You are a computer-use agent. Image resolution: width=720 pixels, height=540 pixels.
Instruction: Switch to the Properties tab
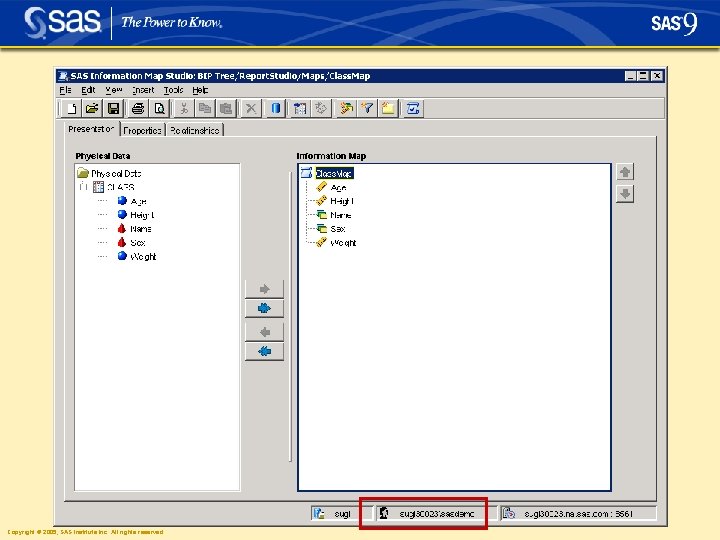(142, 130)
